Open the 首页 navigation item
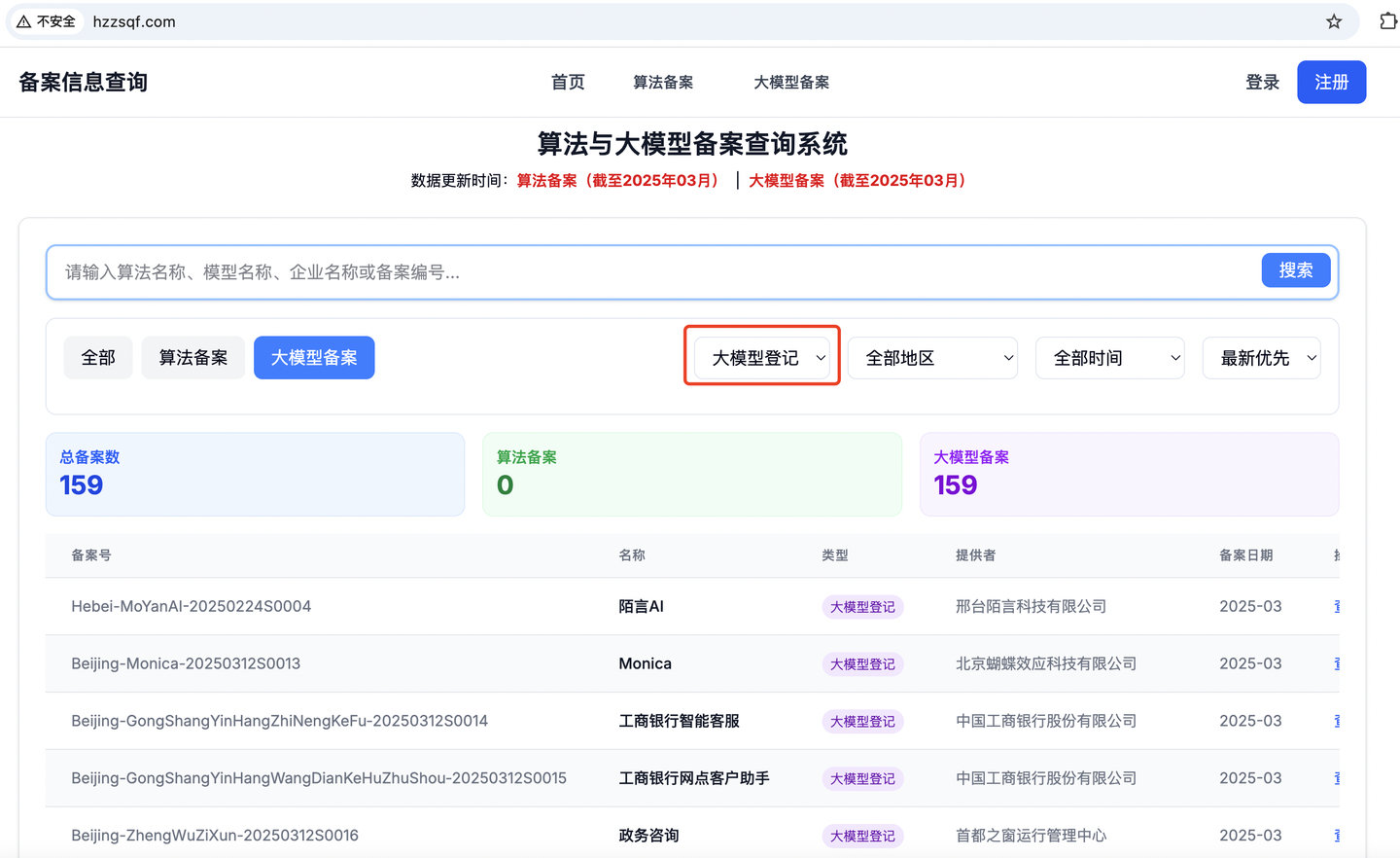The width and height of the screenshot is (1400, 858). tap(568, 83)
